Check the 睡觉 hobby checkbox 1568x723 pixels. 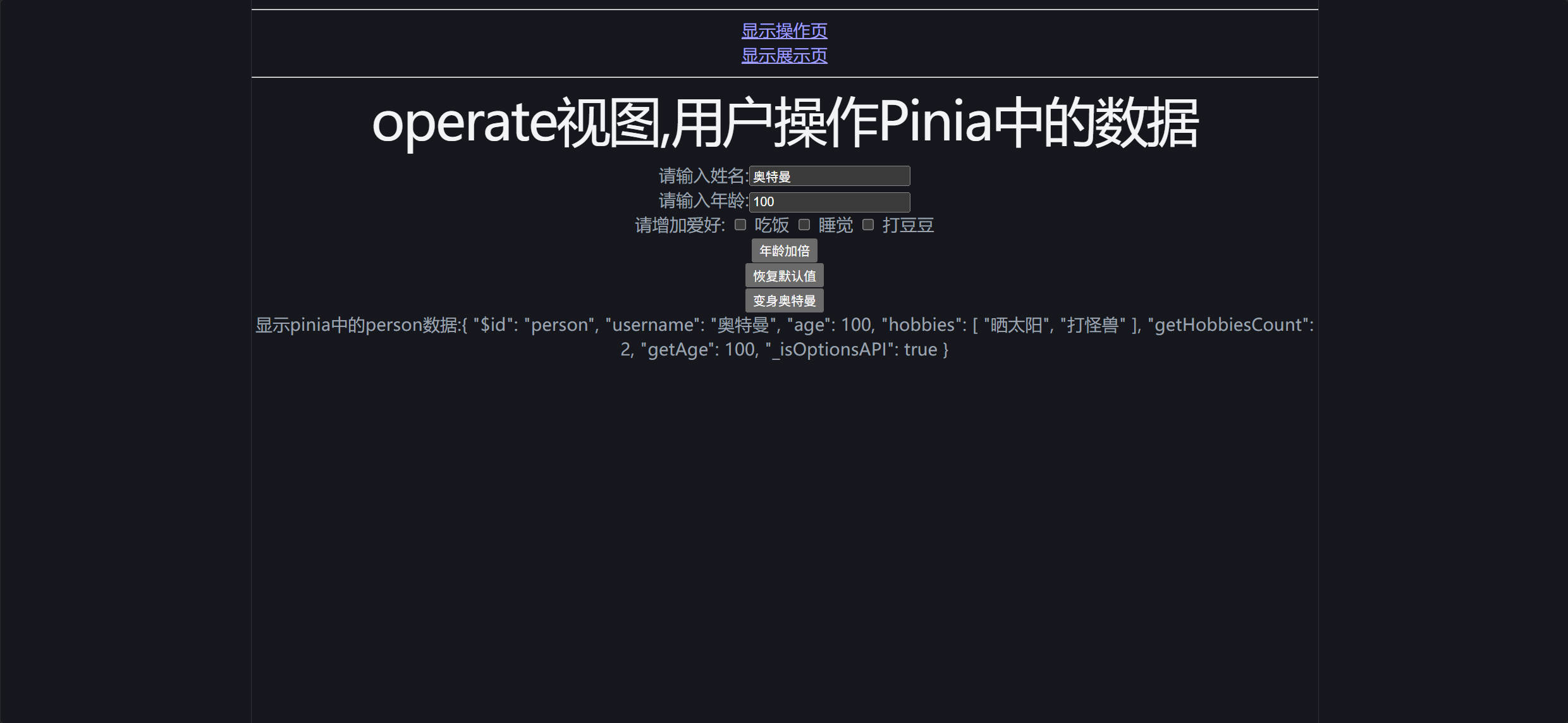click(x=804, y=225)
